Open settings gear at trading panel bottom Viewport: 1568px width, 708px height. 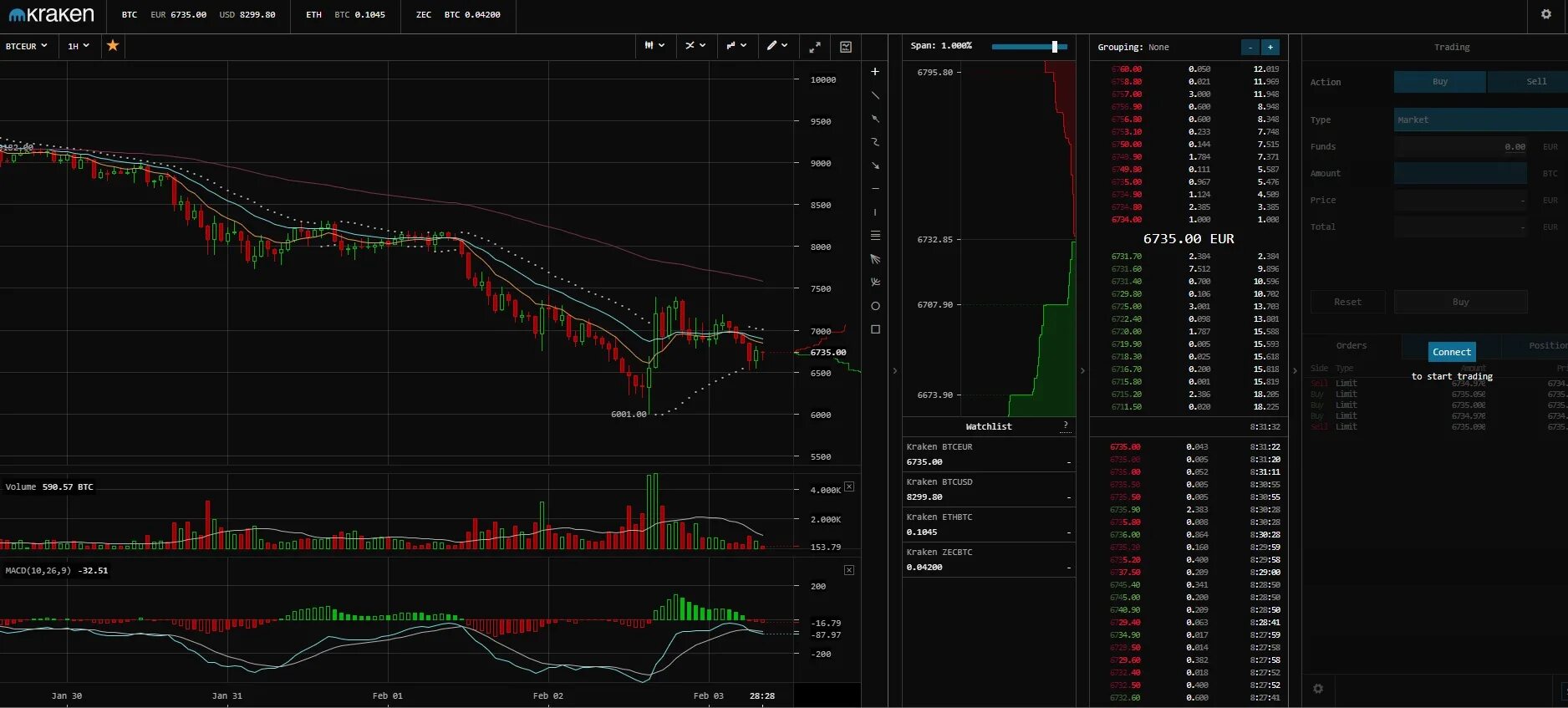[1318, 689]
